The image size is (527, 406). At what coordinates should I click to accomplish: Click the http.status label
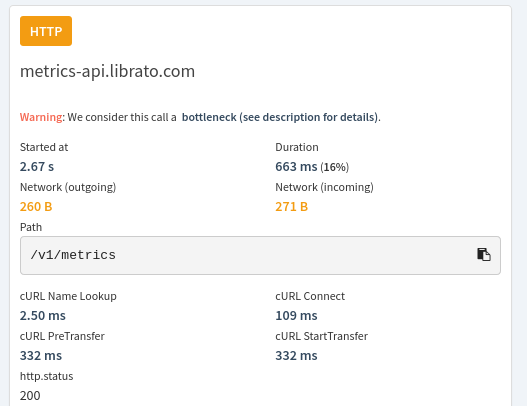47,376
